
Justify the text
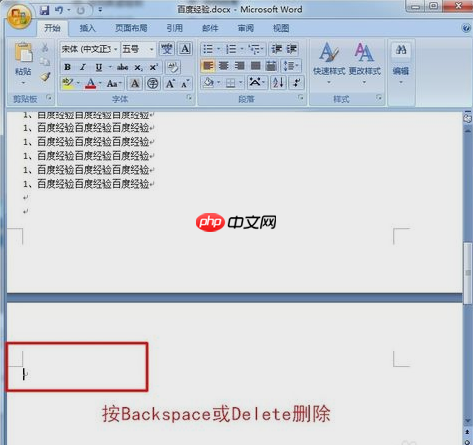(255, 66)
